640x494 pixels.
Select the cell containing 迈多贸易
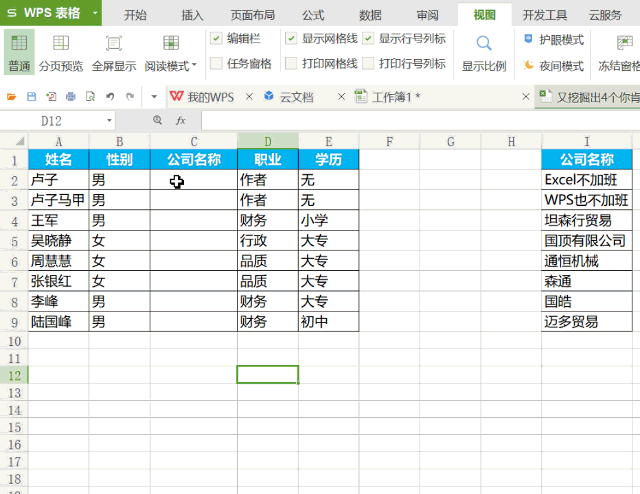[x=587, y=322]
